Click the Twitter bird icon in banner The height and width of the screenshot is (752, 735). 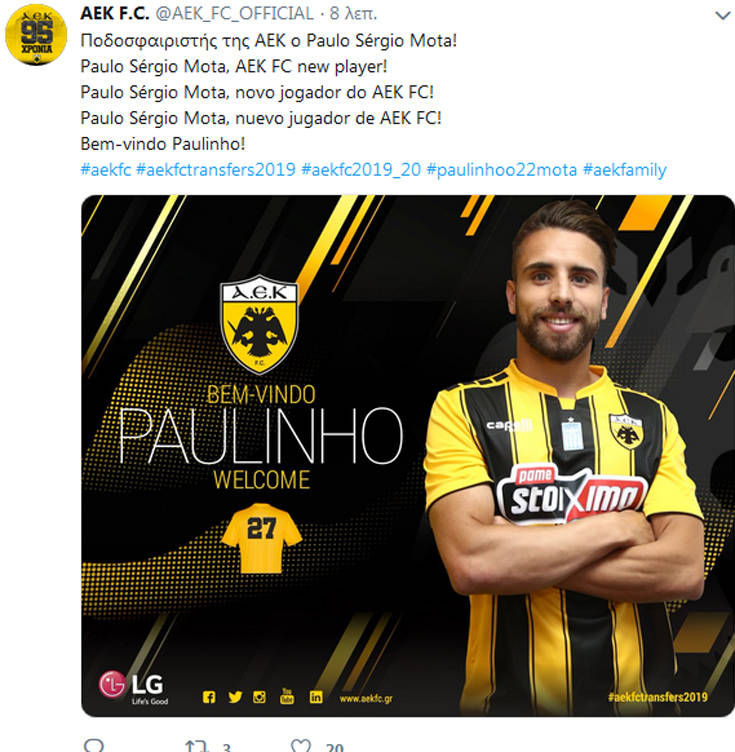[x=235, y=697]
